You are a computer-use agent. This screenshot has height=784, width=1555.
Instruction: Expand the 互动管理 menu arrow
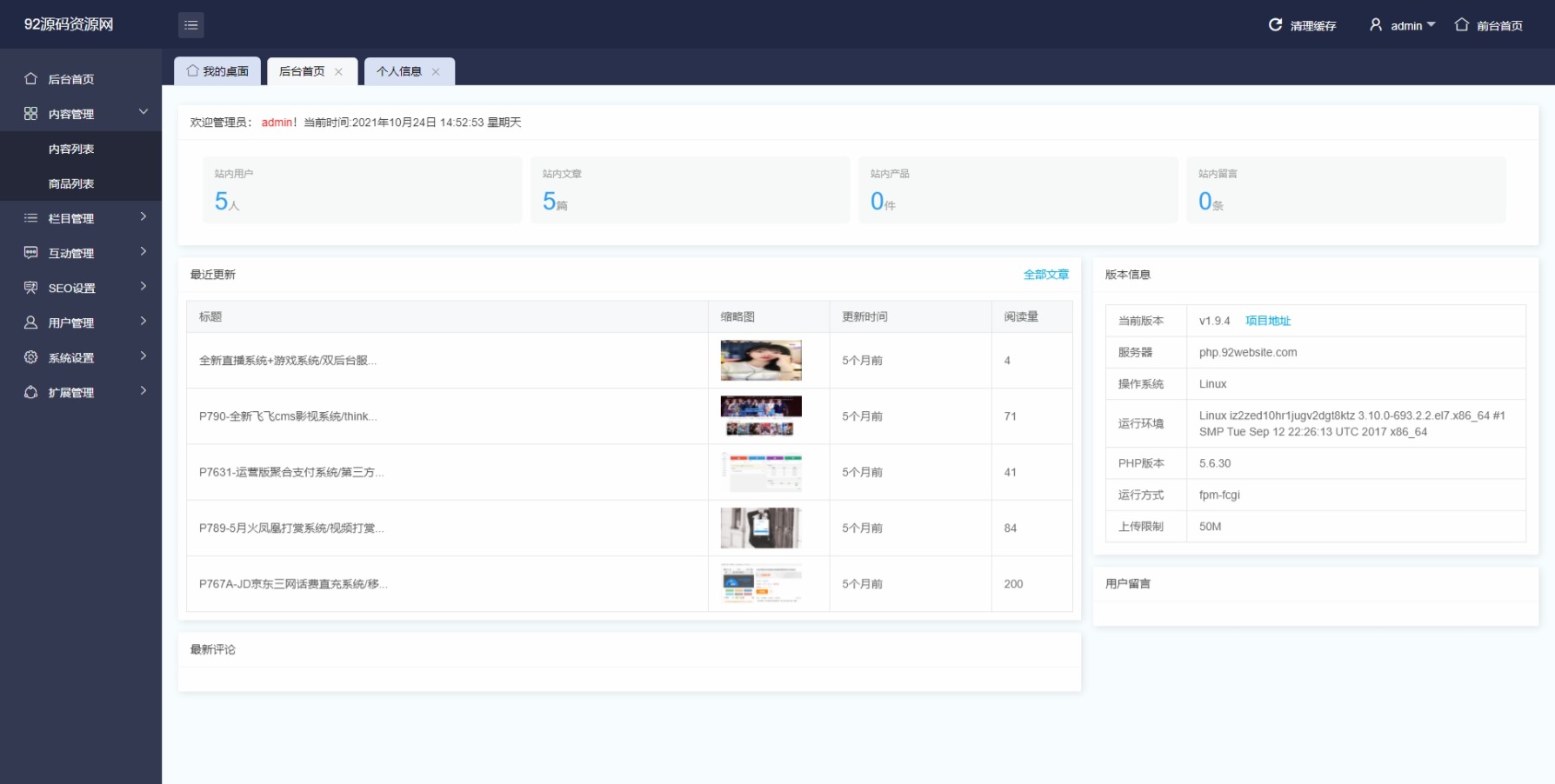click(x=143, y=251)
